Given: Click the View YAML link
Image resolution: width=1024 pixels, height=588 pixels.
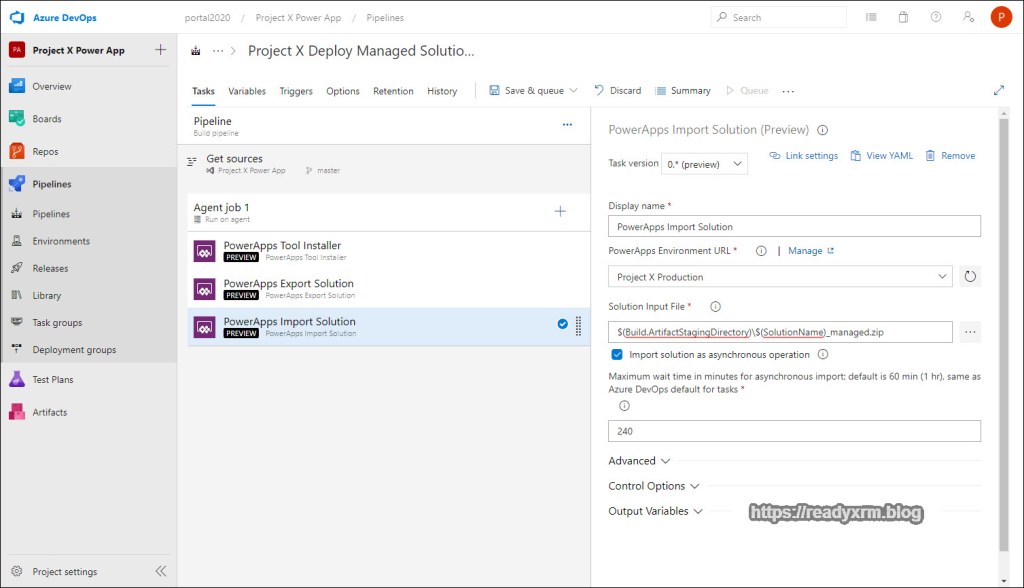Looking at the screenshot, I should (881, 156).
